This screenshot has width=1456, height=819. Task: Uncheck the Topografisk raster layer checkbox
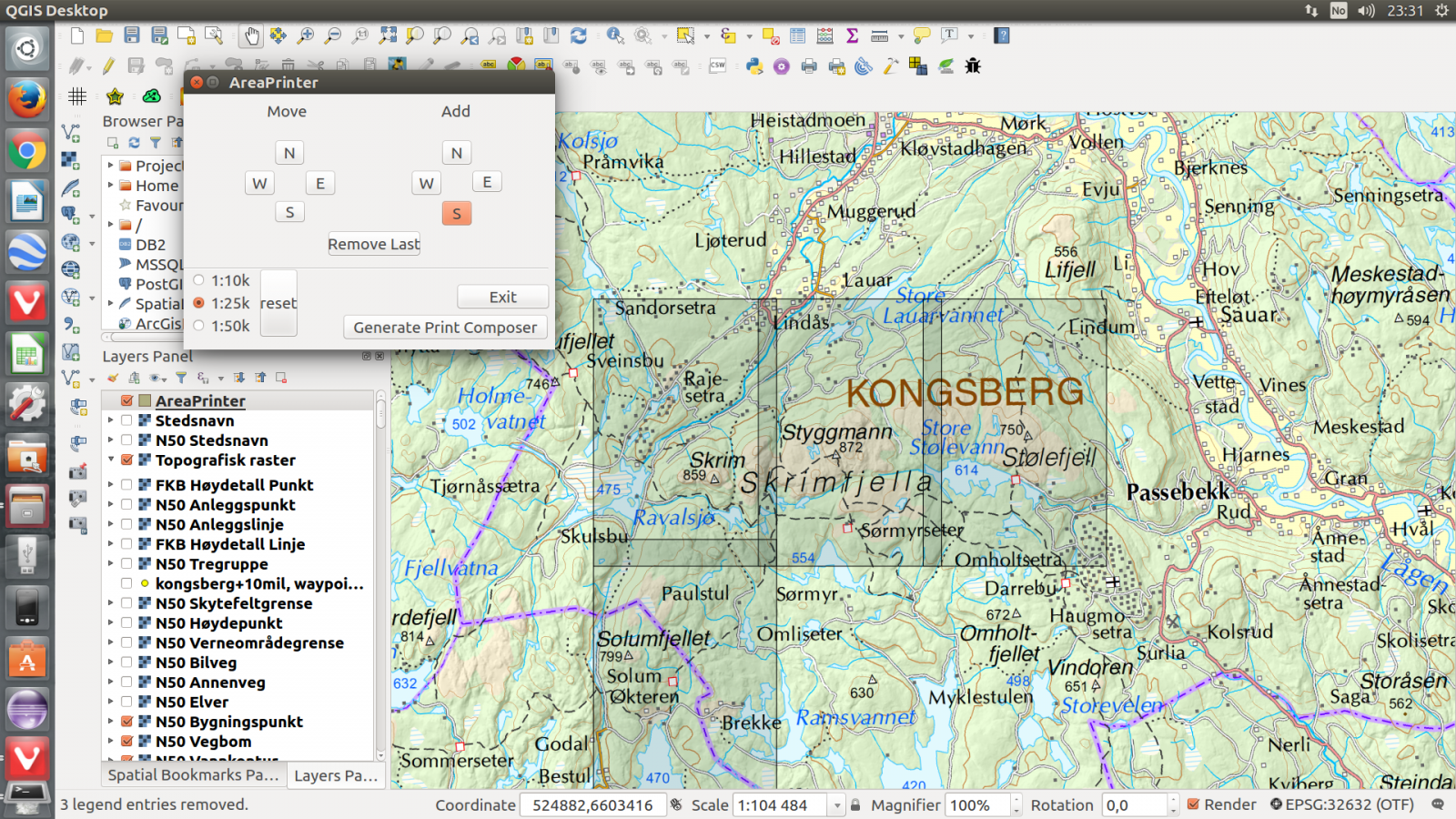pyautogui.click(x=127, y=460)
